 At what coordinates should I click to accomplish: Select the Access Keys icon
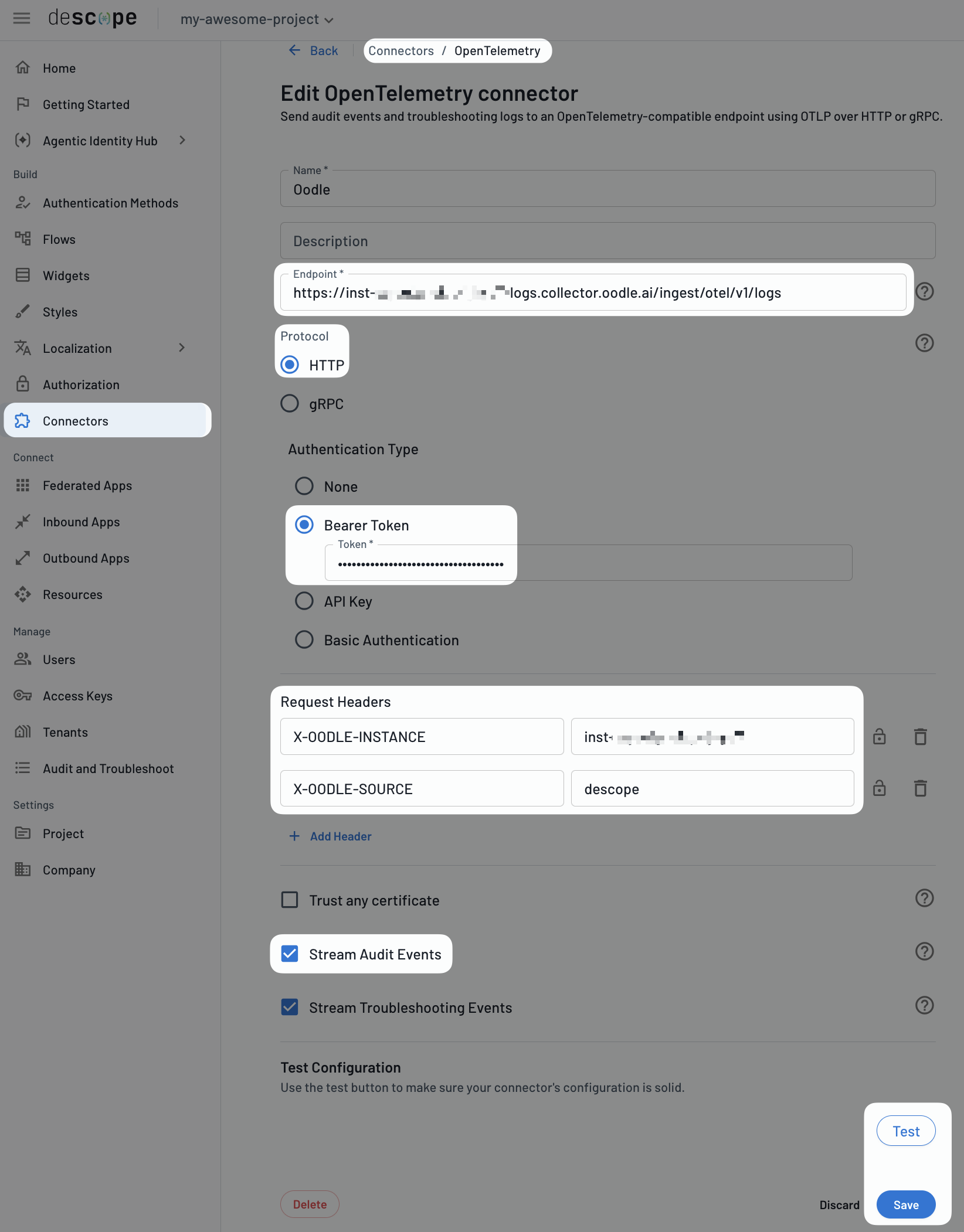(x=22, y=695)
